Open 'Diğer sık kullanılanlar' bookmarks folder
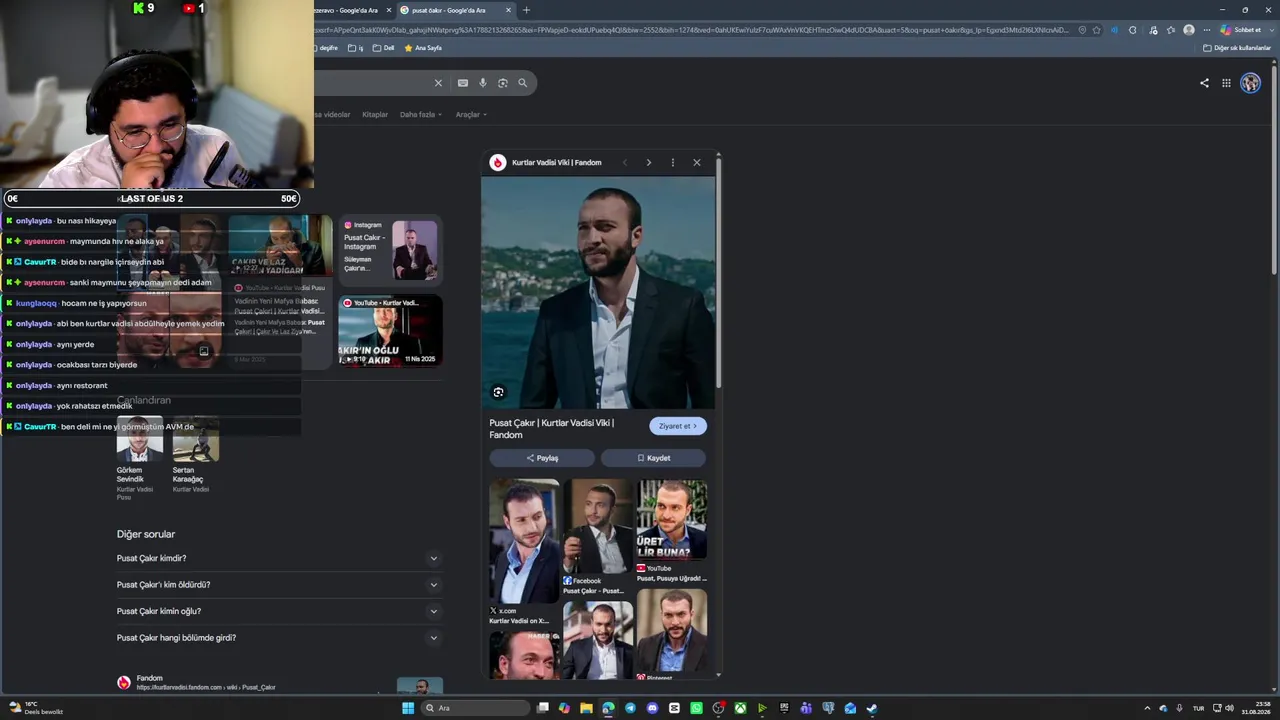 [1237, 48]
